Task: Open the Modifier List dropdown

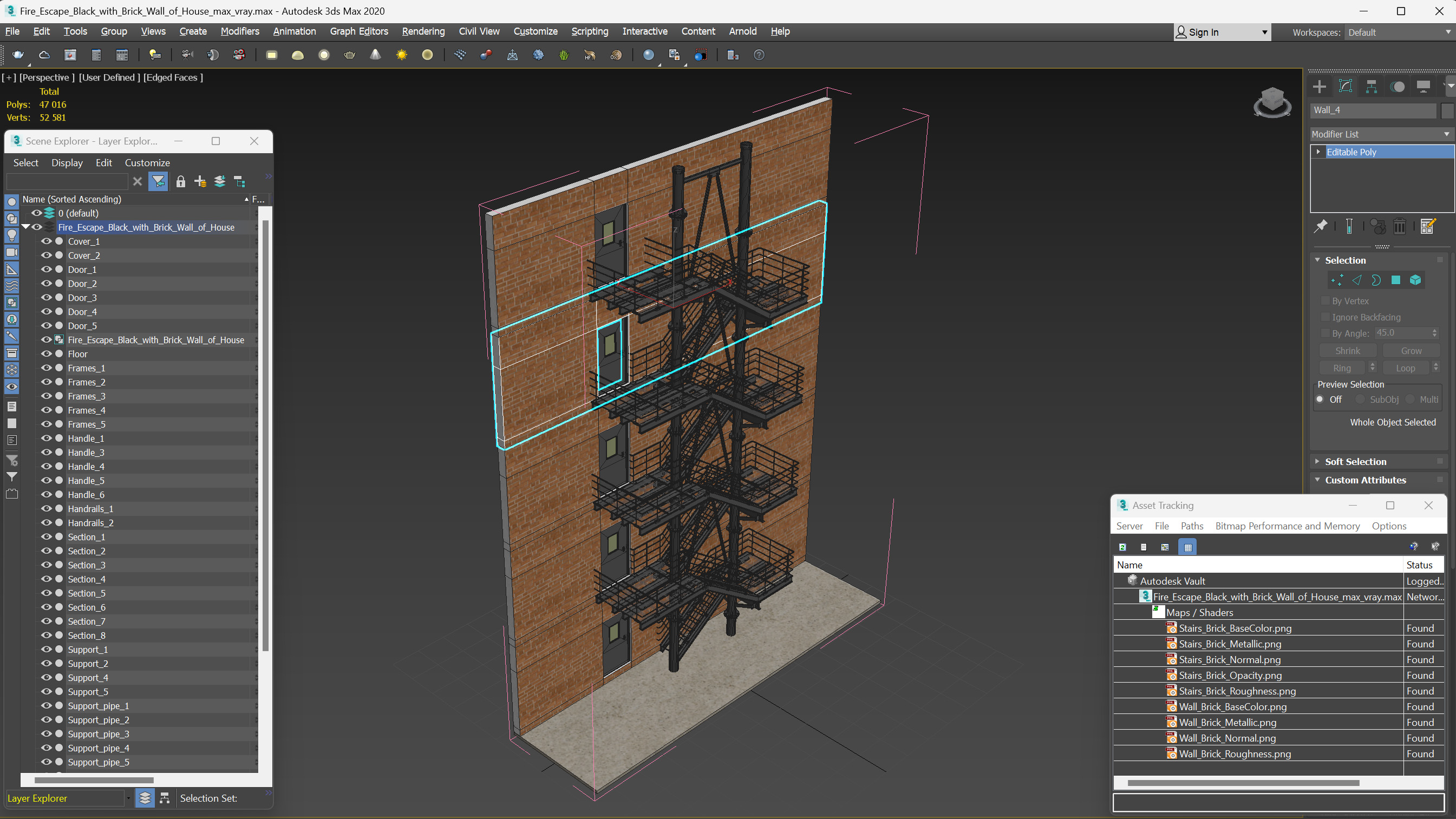Action: click(1380, 134)
